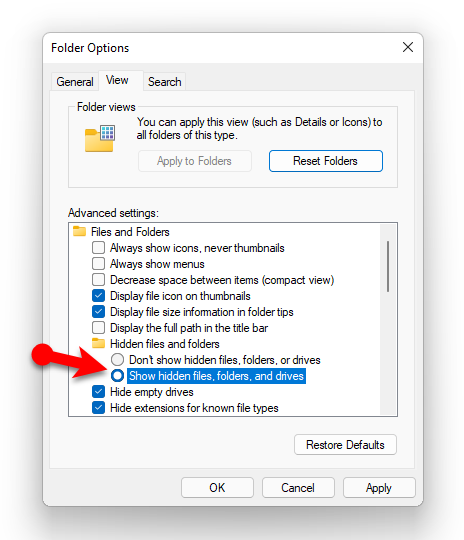Click the 'Hidden files and folders' label
Screen dimensions: 464x540
click(165, 344)
